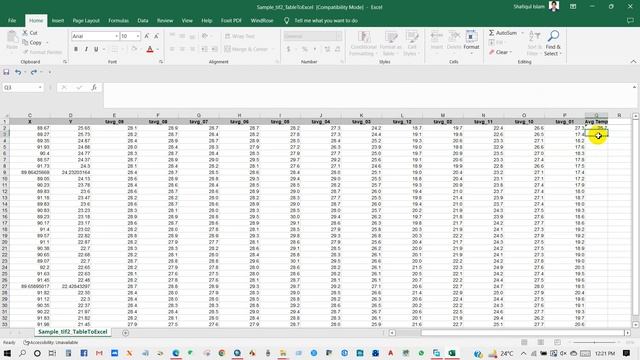Switch to the Formulas tab
640x360 pixels.
coord(118,20)
